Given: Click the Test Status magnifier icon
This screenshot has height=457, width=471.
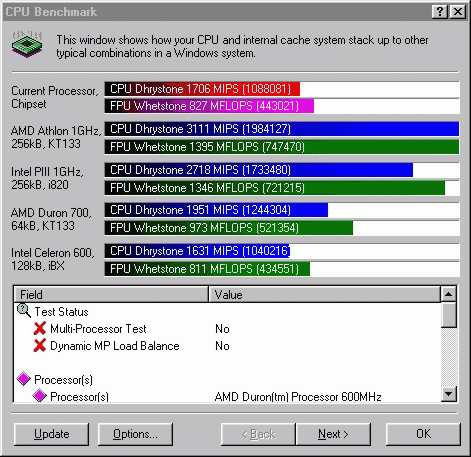Looking at the screenshot, I should click(x=23, y=311).
